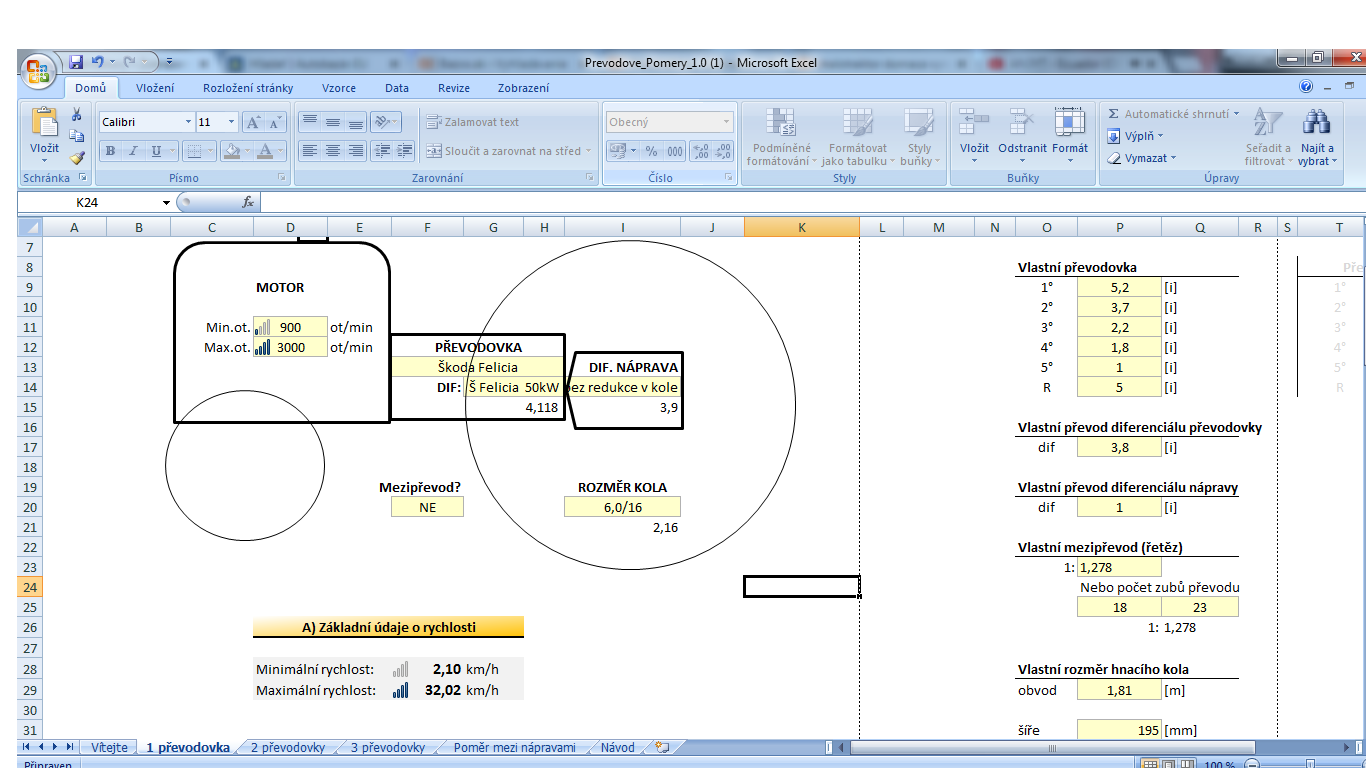Save the workbook from the quick access toolbar

pos(76,62)
